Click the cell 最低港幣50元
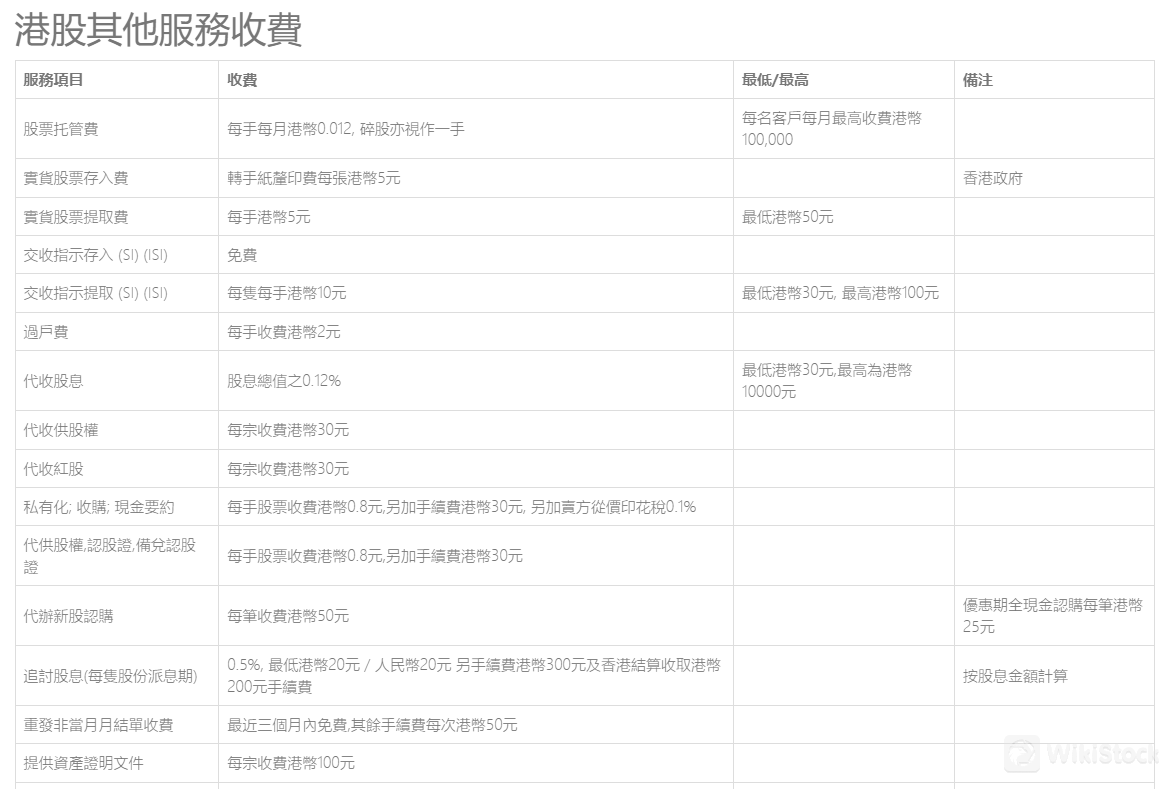 pos(787,217)
